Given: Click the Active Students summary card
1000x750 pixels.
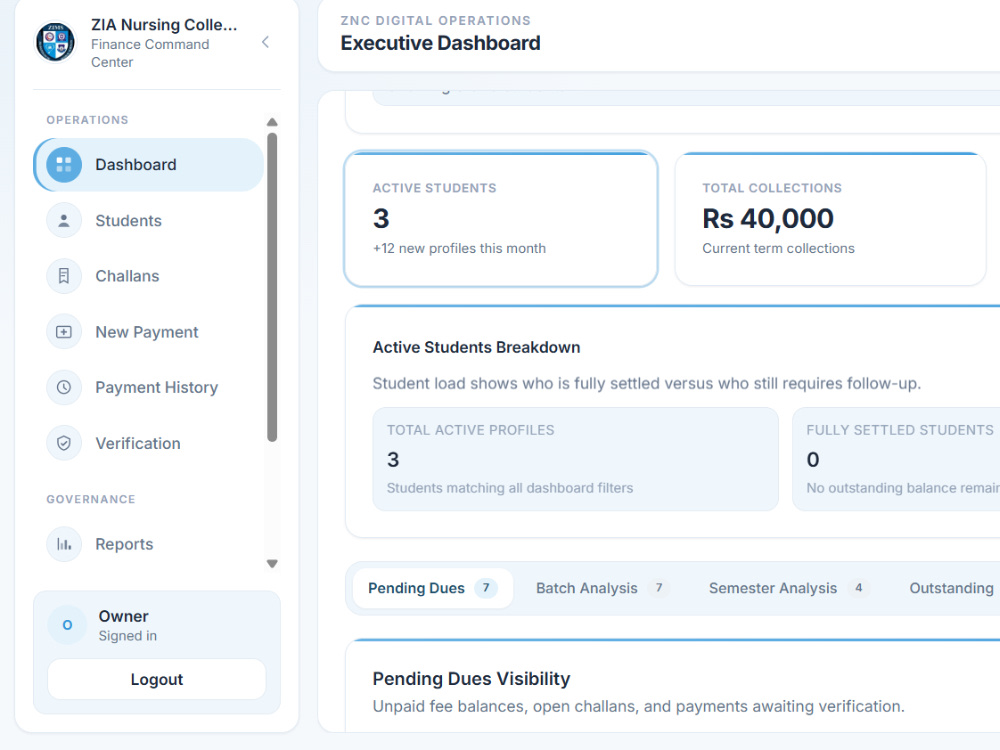Looking at the screenshot, I should [x=501, y=219].
